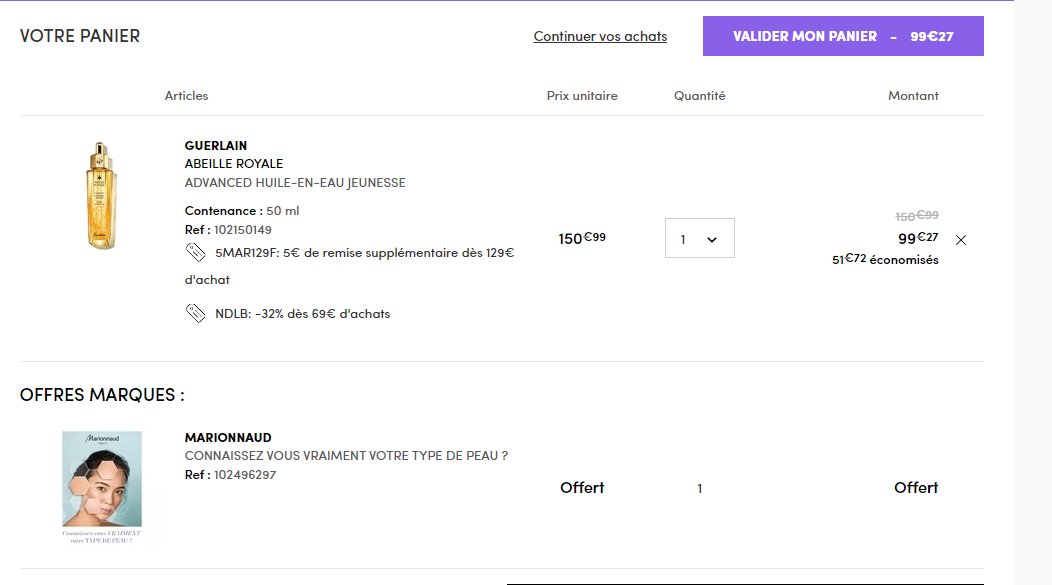1052x585 pixels.
Task: Click the Prix unitaire column header
Action: tap(582, 96)
